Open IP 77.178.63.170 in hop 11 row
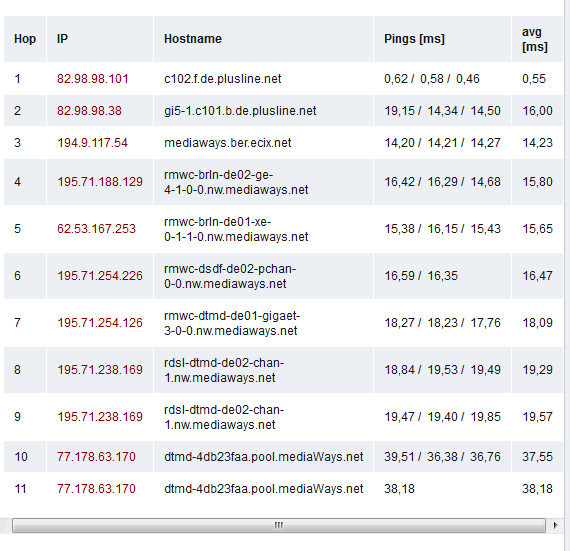 point(96,488)
